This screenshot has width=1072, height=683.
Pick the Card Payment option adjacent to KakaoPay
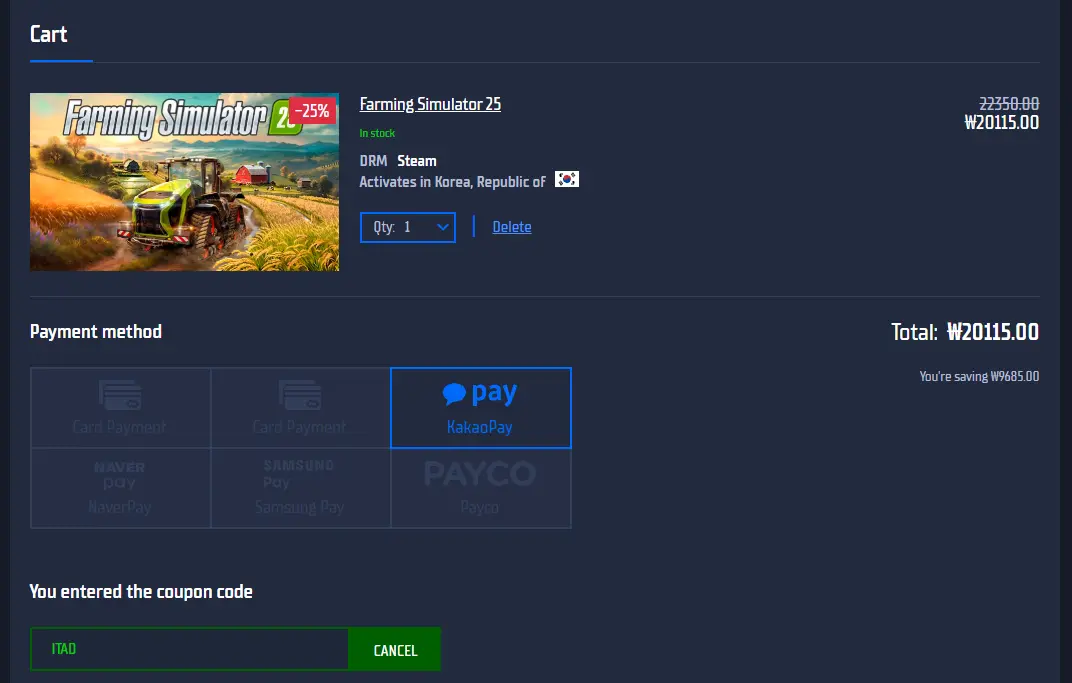pyautogui.click(x=301, y=408)
